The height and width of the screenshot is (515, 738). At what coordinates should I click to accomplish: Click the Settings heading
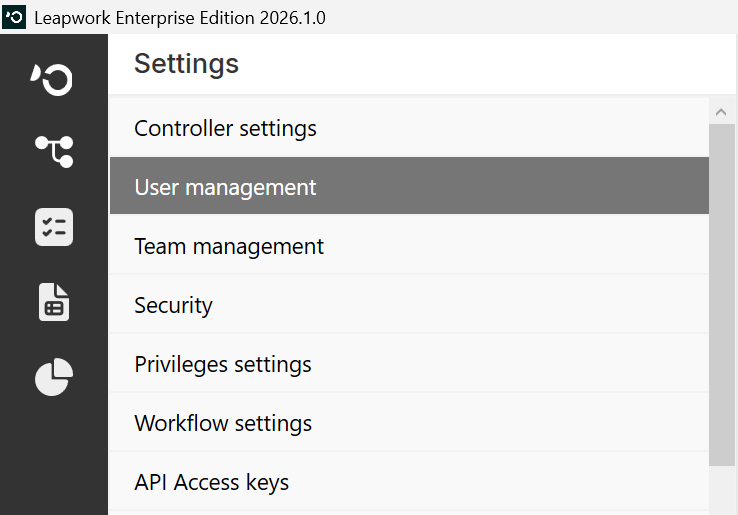click(186, 64)
